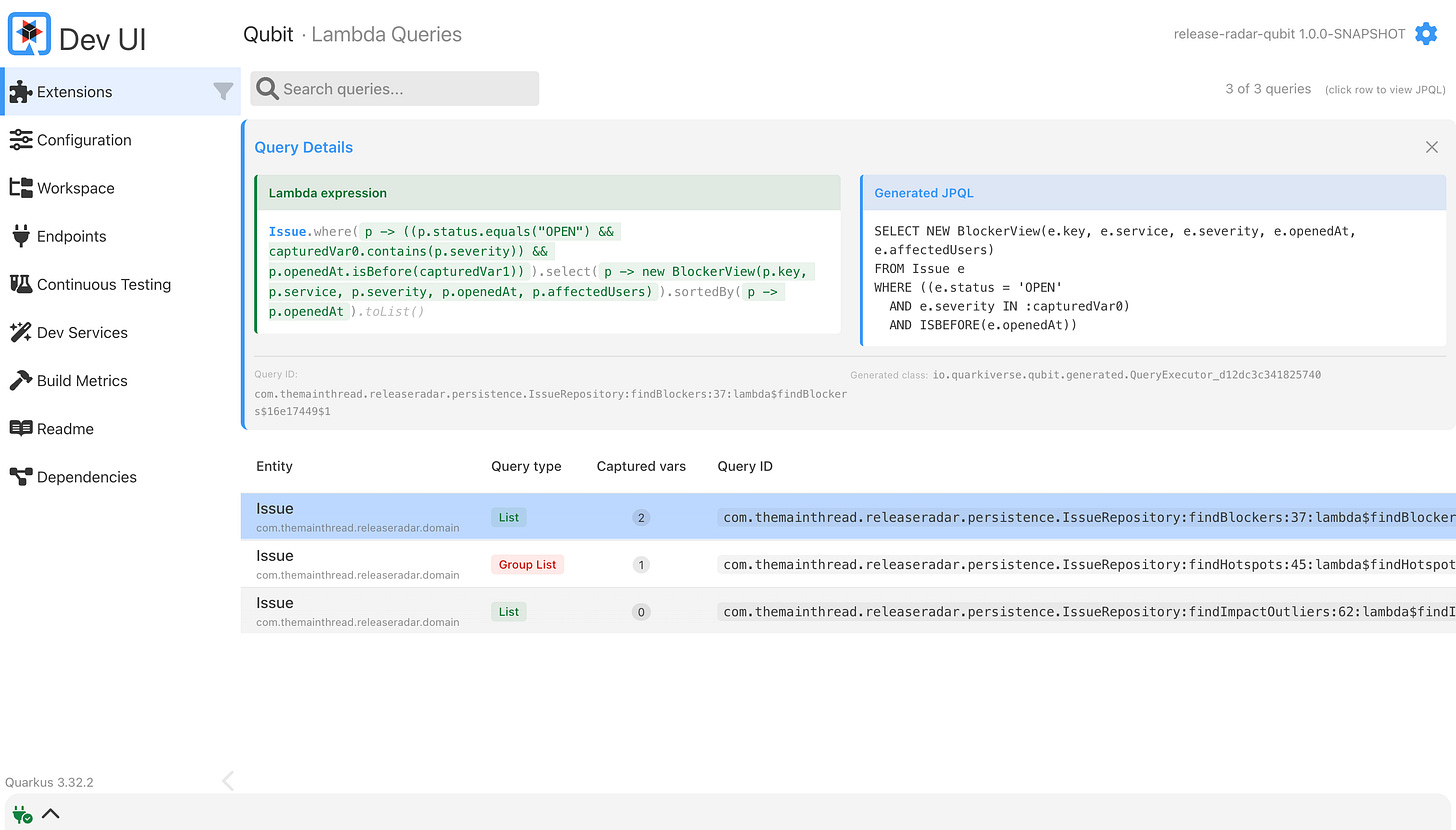The height and width of the screenshot is (830, 1456).
Task: Click the Entity column header
Action: pyautogui.click(x=274, y=466)
